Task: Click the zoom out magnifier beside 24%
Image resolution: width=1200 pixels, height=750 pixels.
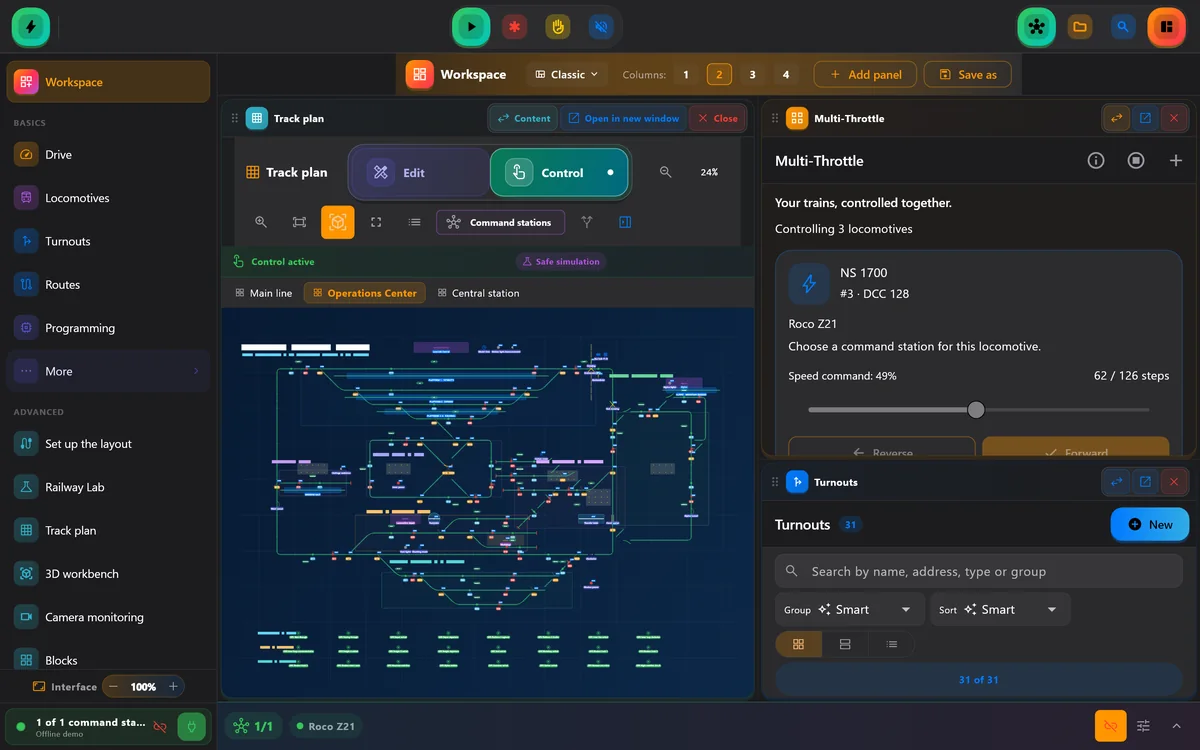Action: point(666,172)
